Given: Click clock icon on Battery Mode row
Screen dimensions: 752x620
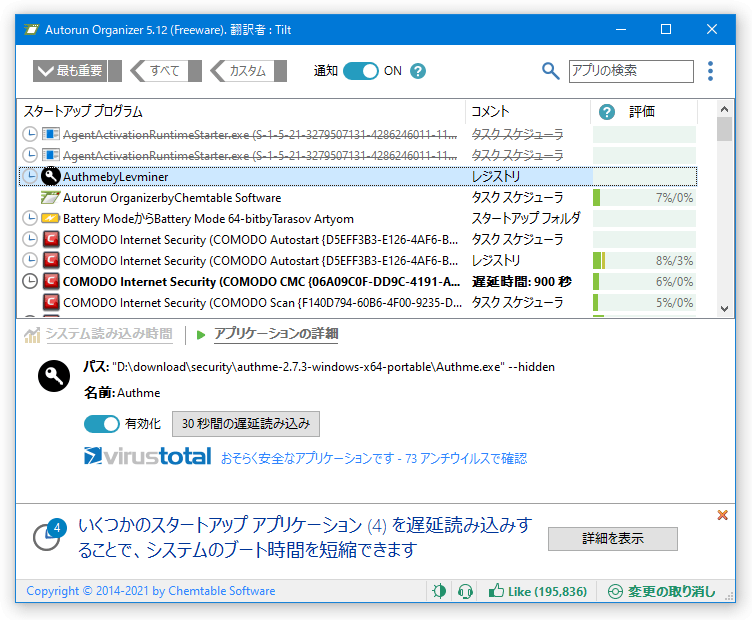Looking at the screenshot, I should coord(30,219).
